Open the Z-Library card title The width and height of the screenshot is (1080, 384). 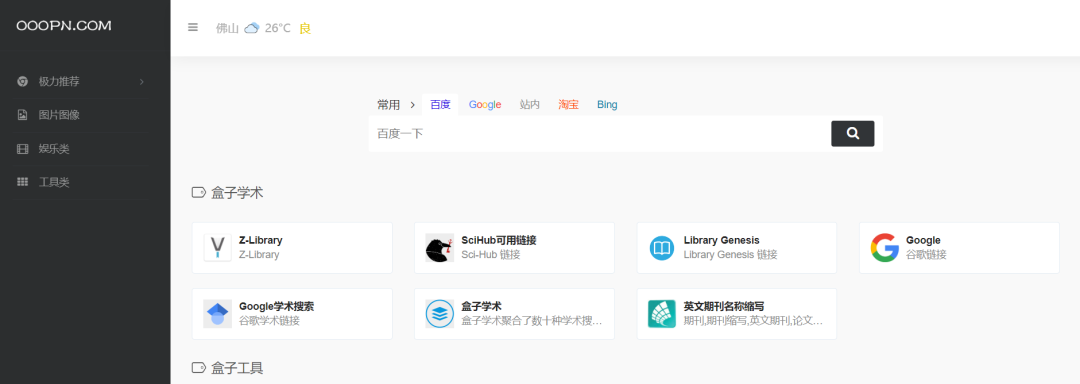click(x=260, y=240)
